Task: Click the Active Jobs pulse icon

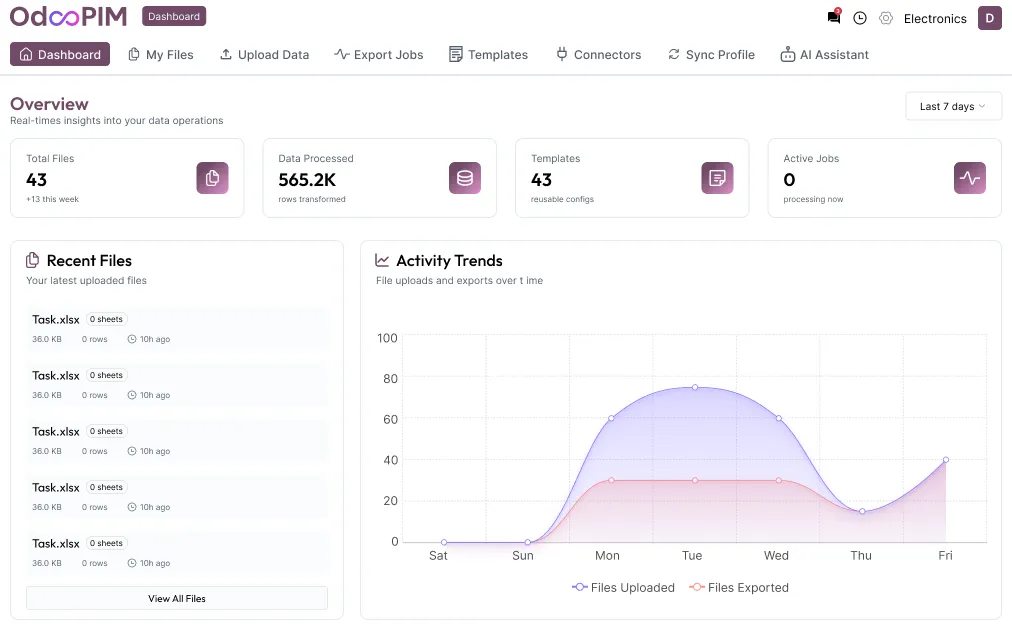Action: [x=969, y=178]
